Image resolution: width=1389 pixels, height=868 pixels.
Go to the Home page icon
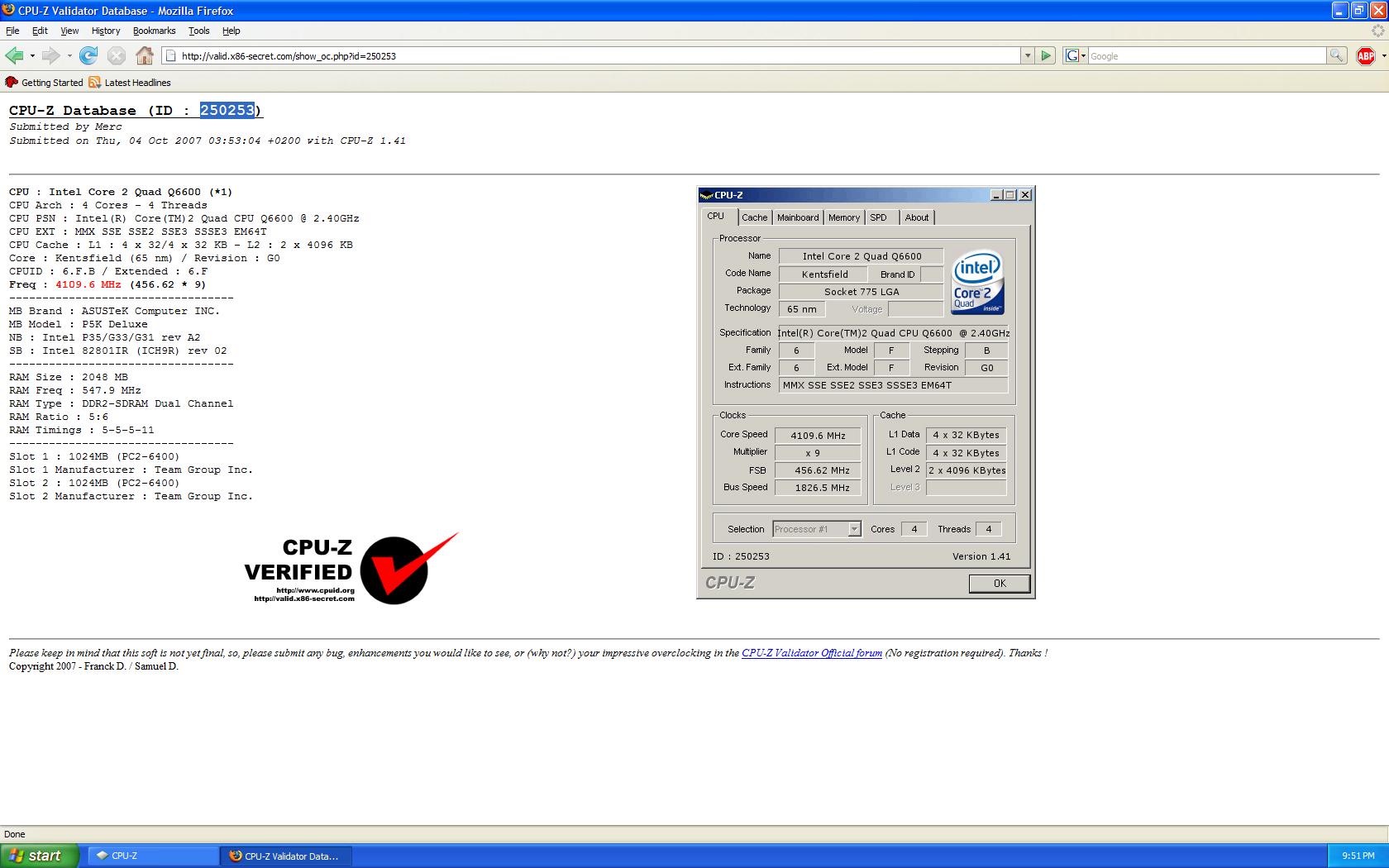[x=145, y=55]
